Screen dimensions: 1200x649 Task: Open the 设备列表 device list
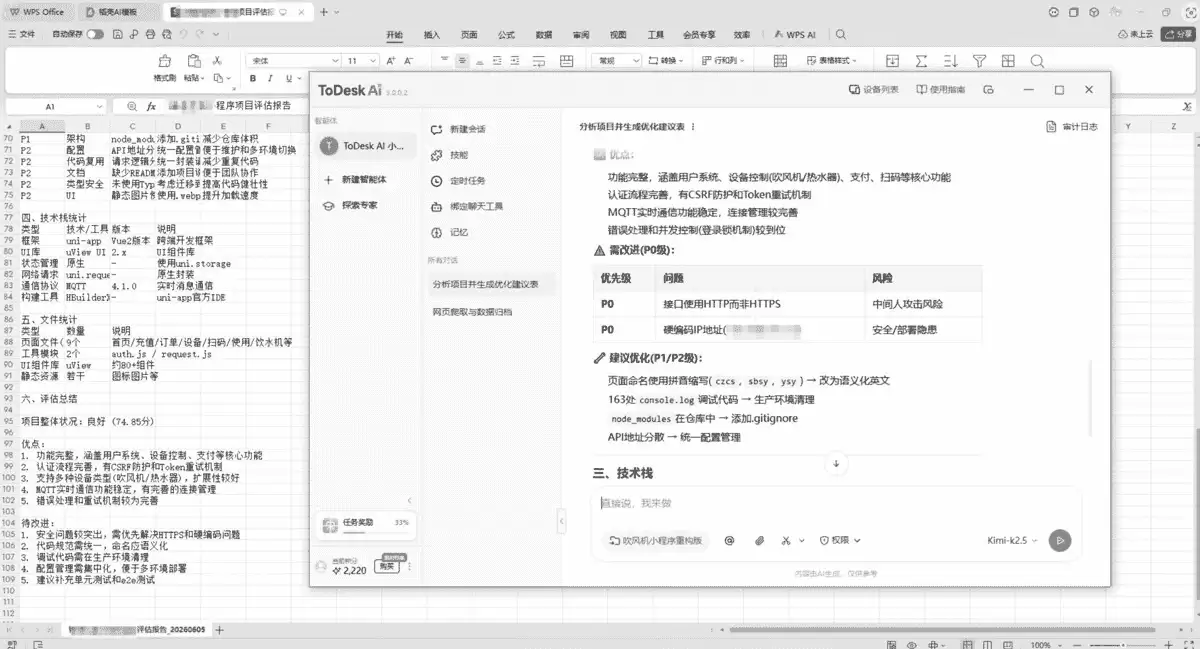(873, 89)
